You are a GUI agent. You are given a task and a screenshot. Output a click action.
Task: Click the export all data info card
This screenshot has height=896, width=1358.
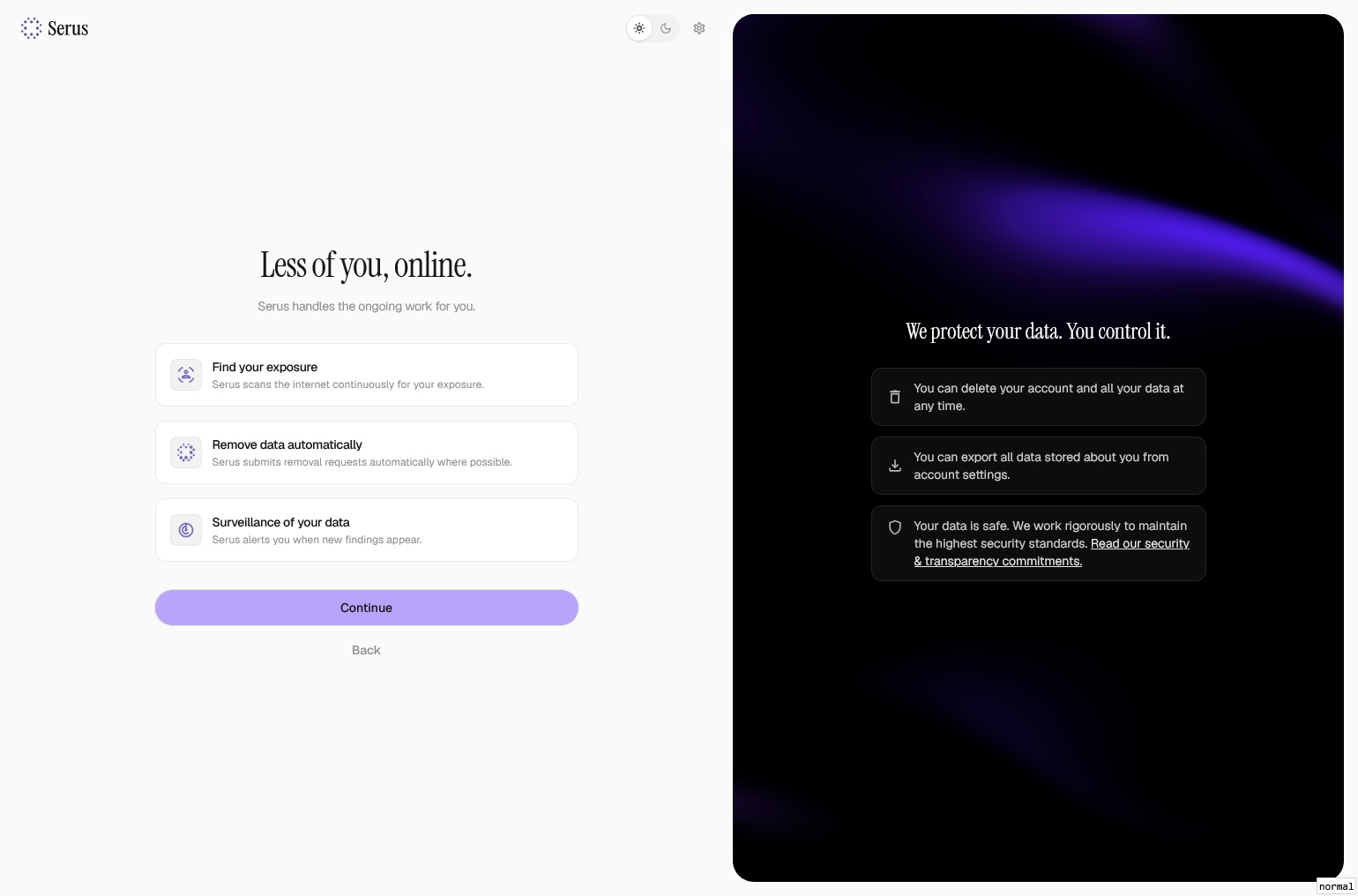(1039, 466)
